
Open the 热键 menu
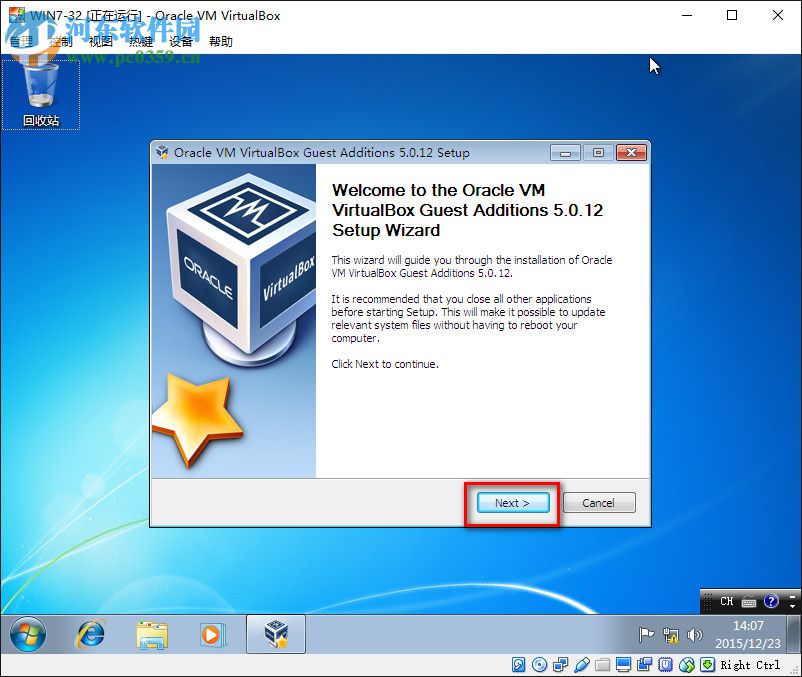[x=140, y=42]
